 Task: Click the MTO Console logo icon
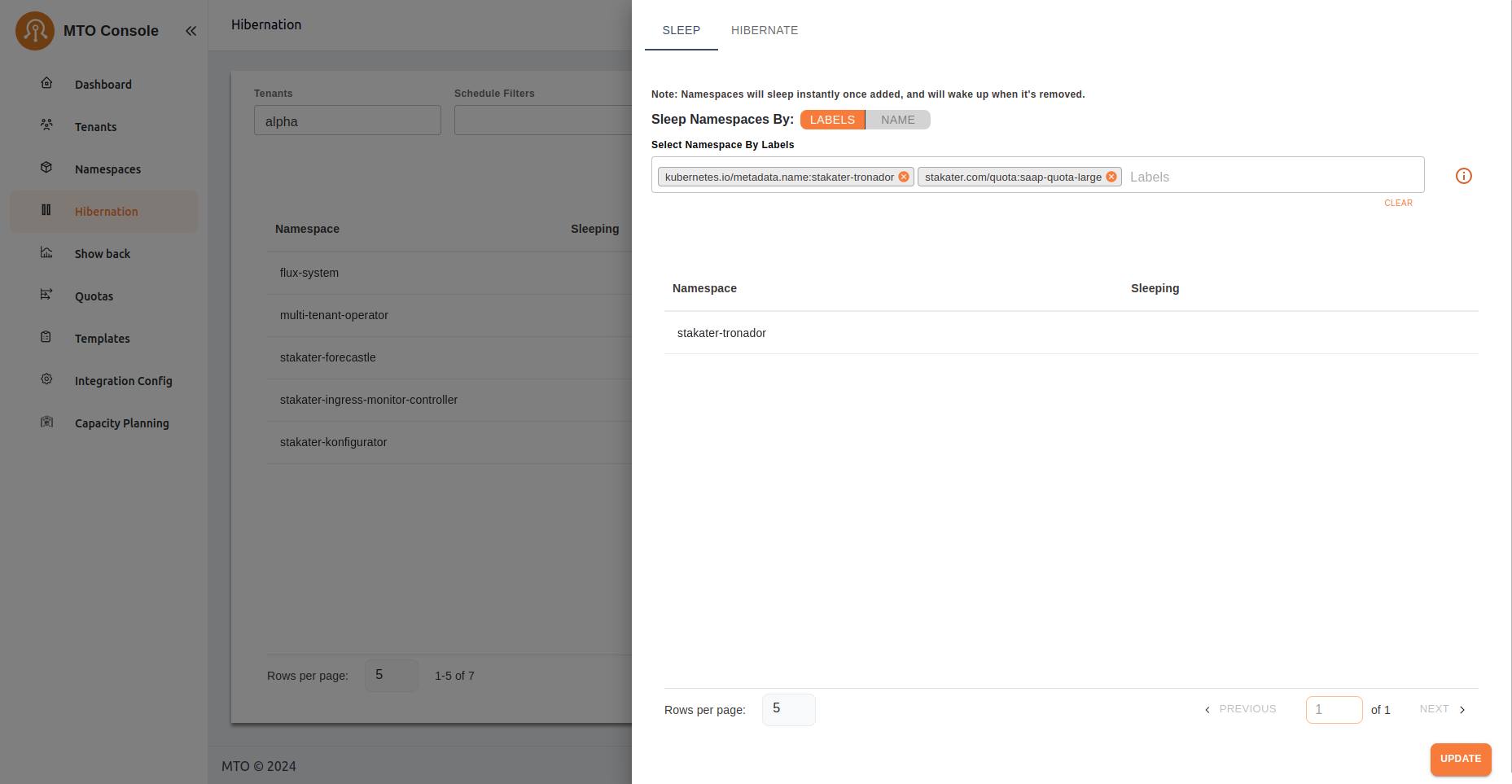click(35, 31)
